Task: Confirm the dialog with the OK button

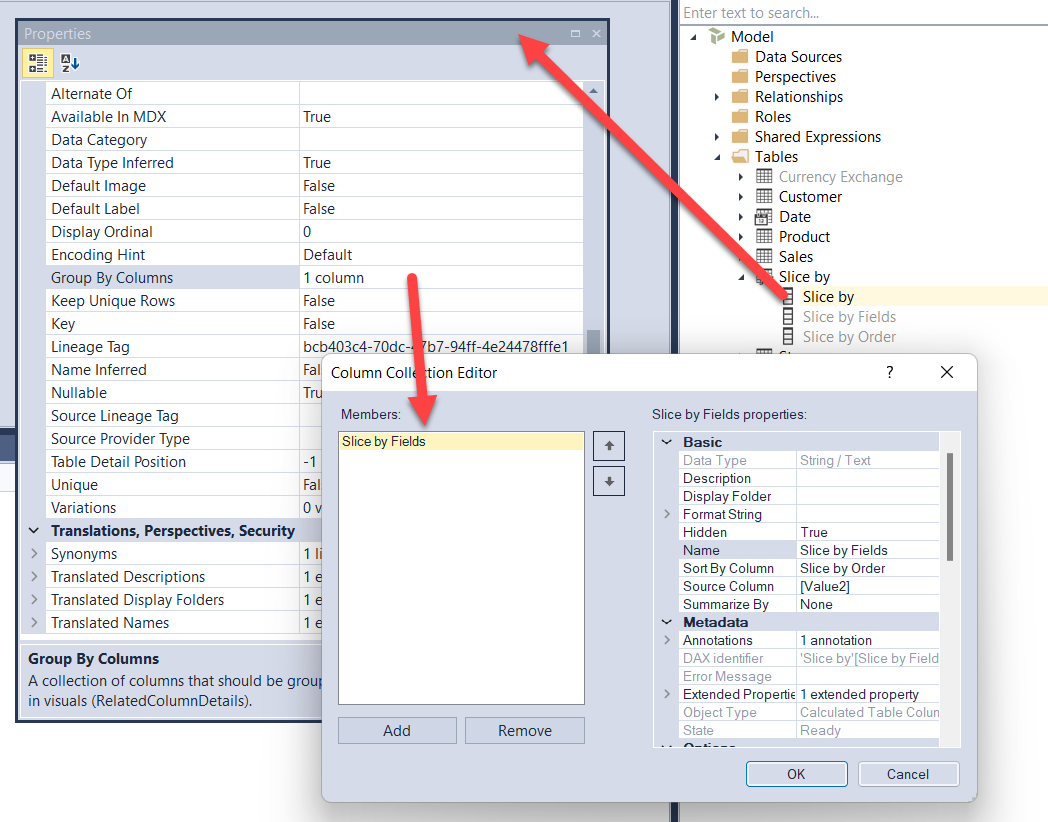Action: 796,773
